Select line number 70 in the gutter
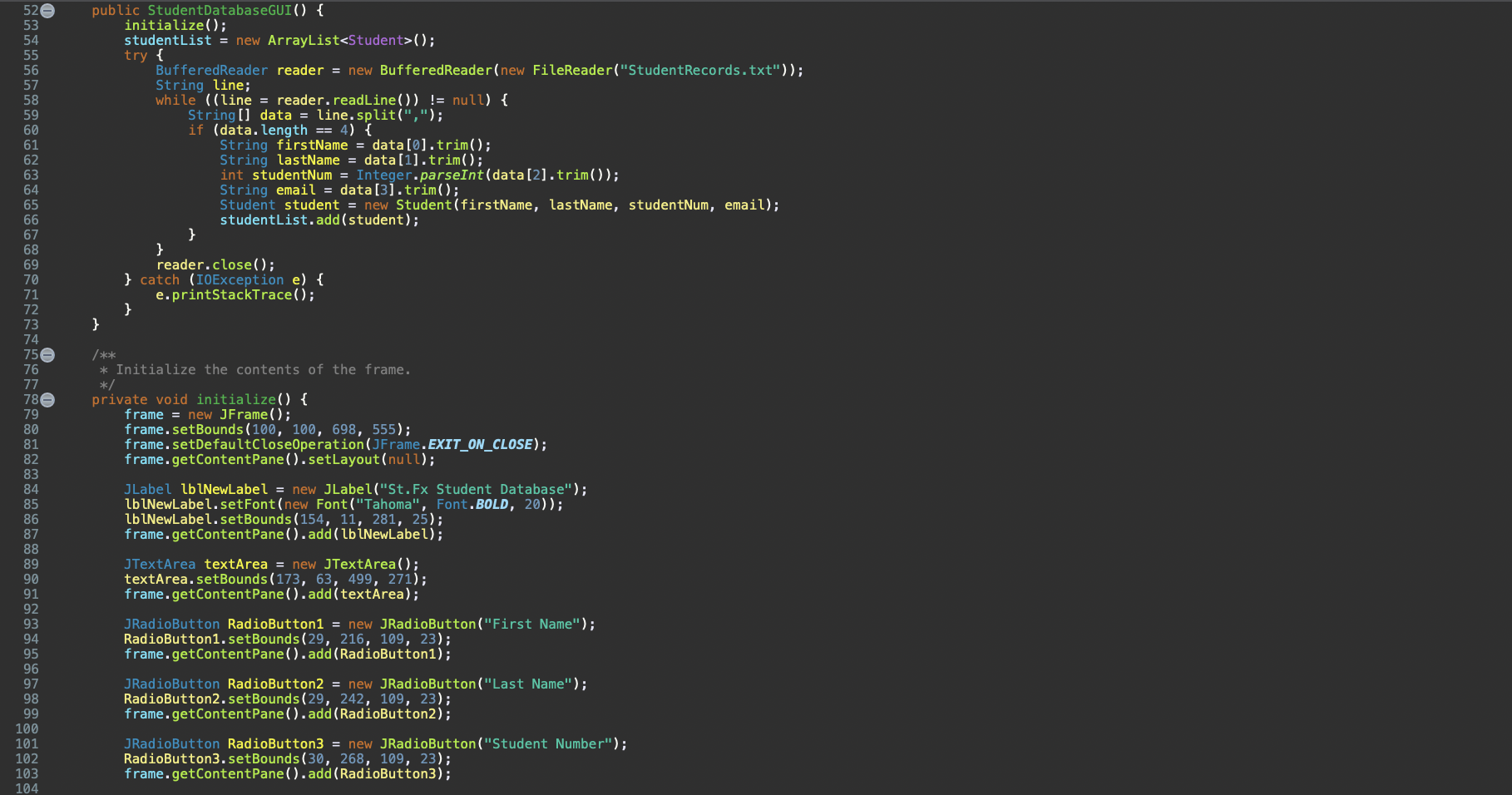The width and height of the screenshot is (1512, 795). point(30,279)
